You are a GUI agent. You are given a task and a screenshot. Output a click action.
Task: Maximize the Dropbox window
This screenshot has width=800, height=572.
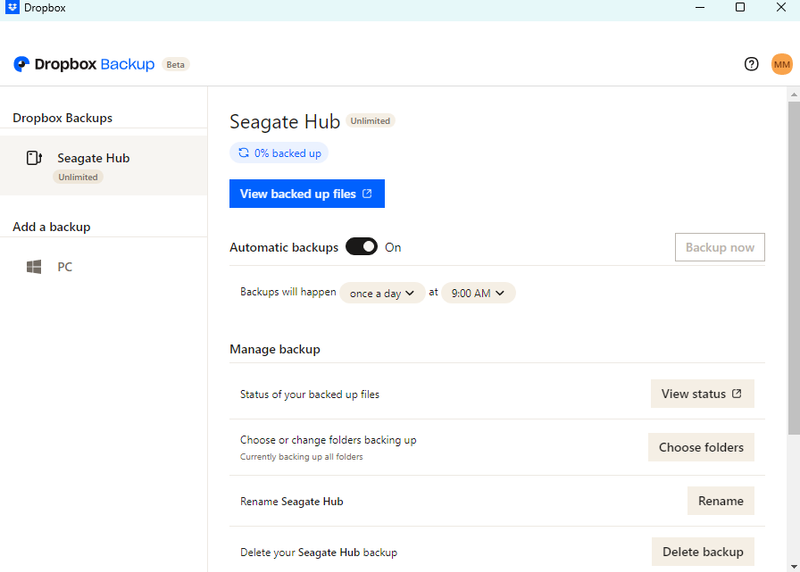(740, 7)
